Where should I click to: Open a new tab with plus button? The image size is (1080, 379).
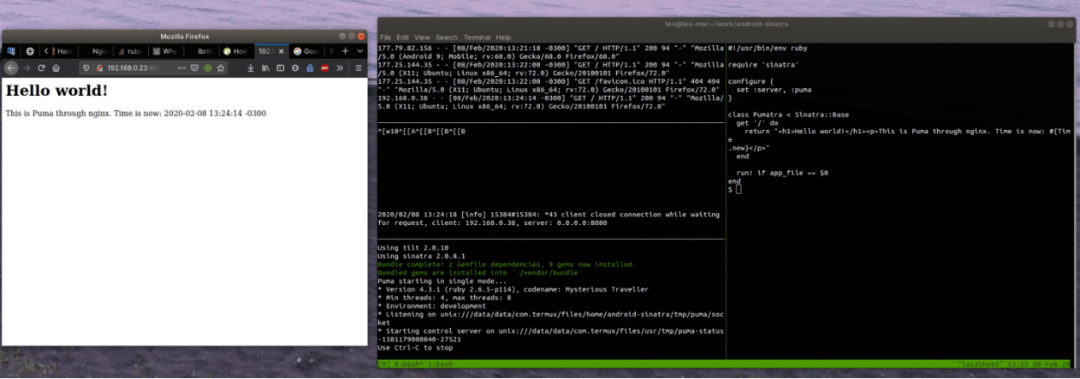tap(345, 51)
